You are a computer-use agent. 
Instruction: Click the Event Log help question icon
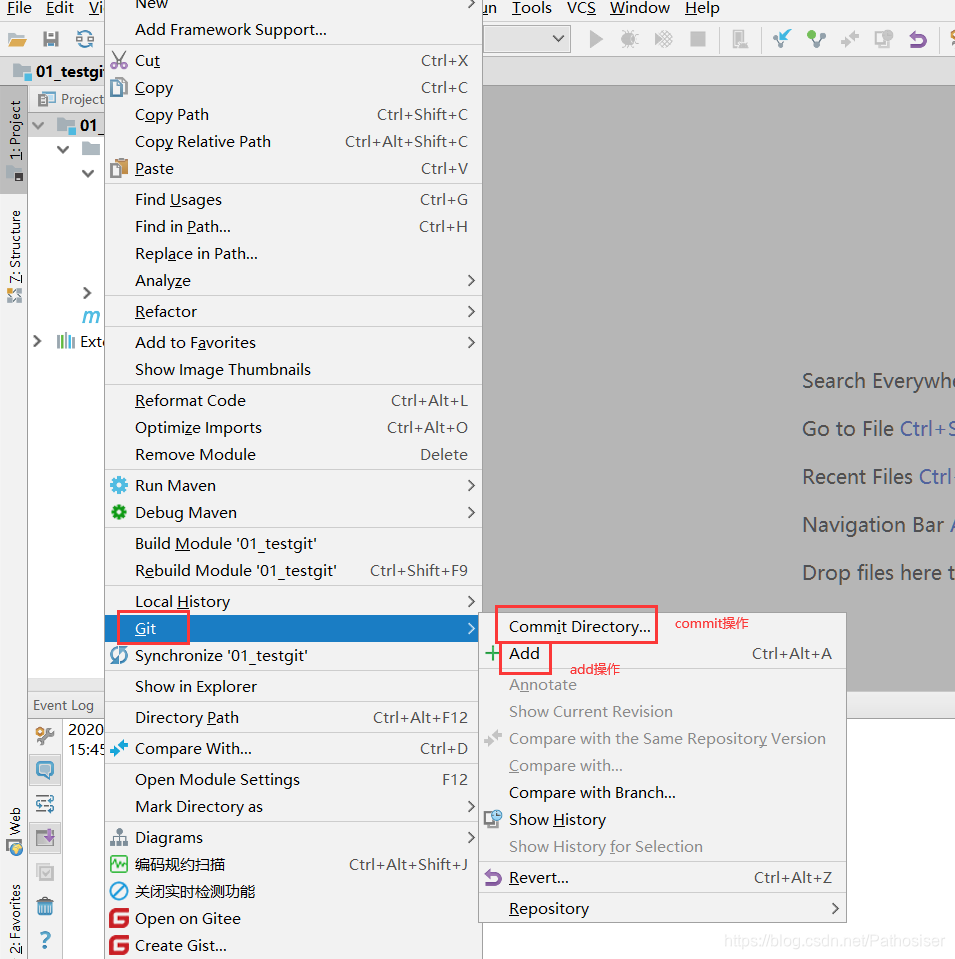45,940
